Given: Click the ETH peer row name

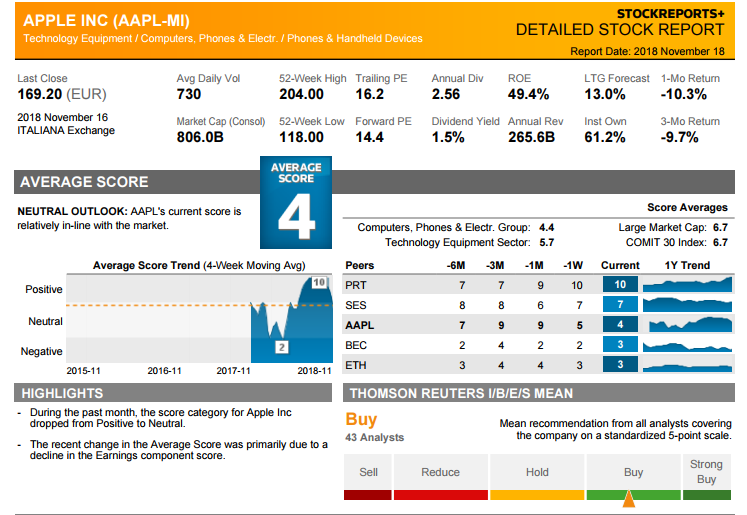Looking at the screenshot, I should 356,365.
